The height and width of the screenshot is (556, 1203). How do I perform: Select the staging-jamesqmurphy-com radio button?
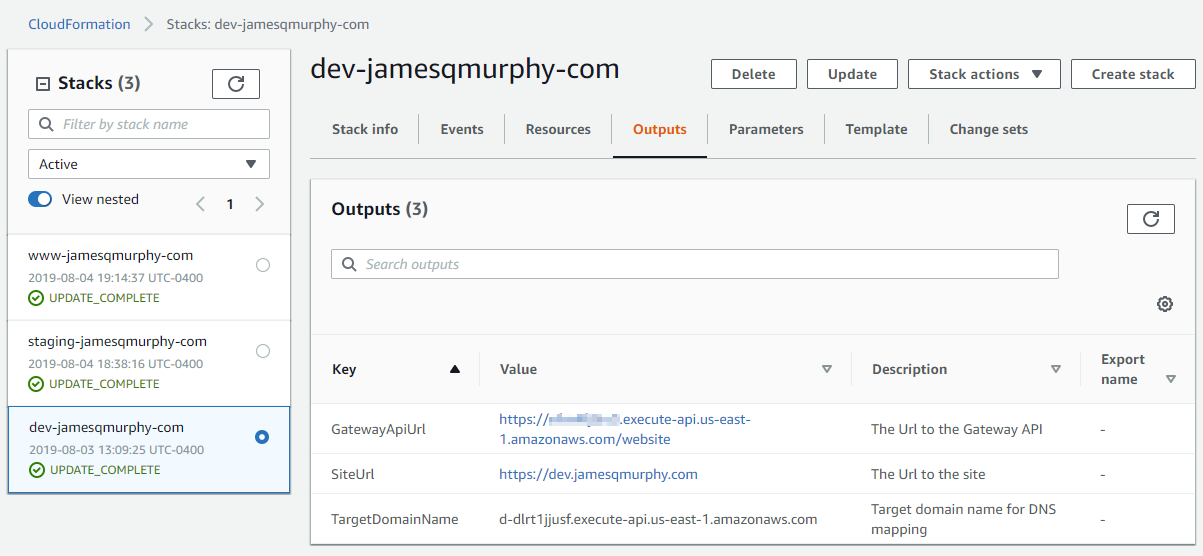click(x=263, y=351)
